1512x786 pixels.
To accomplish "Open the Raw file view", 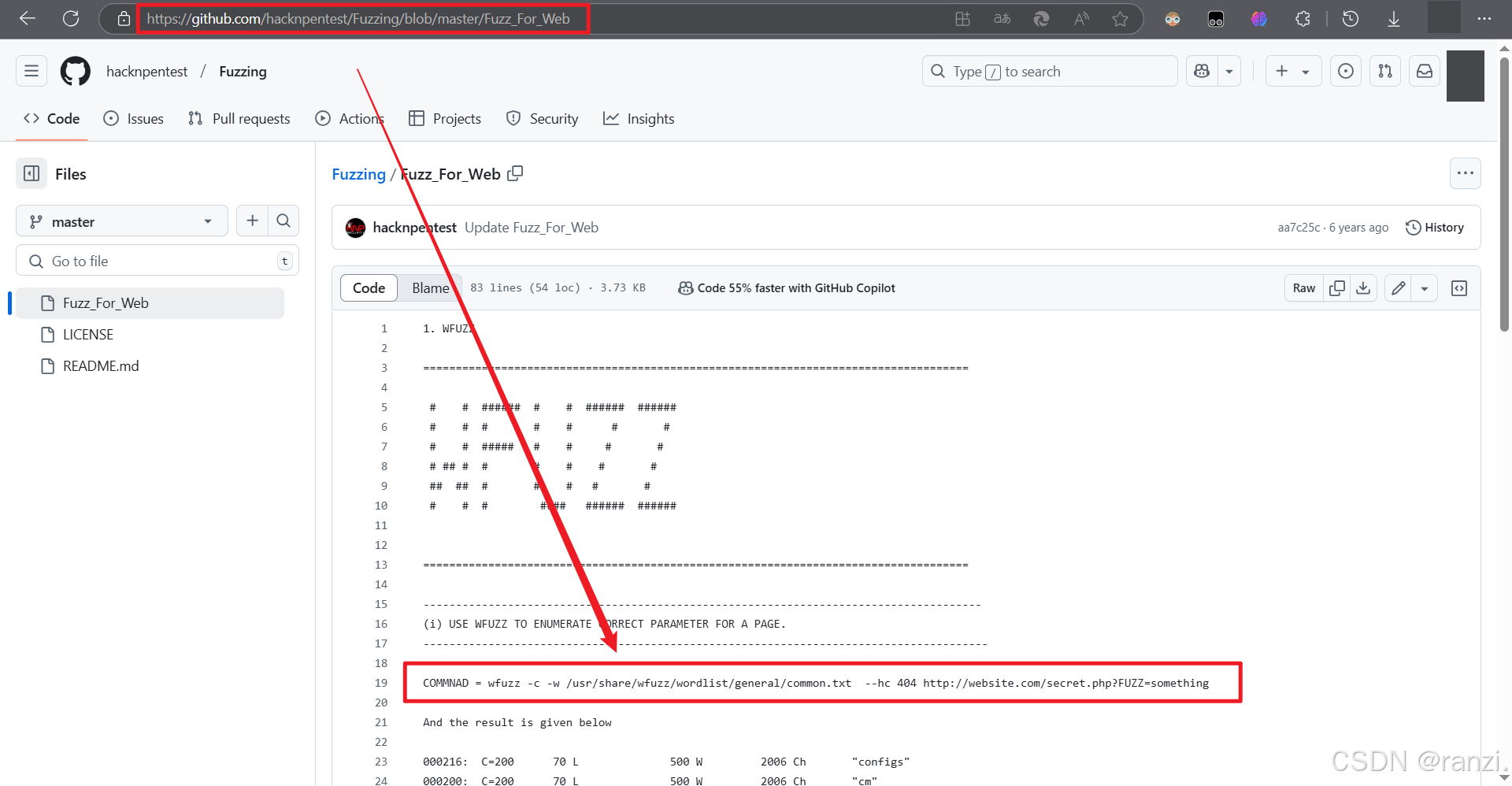I will (1304, 288).
